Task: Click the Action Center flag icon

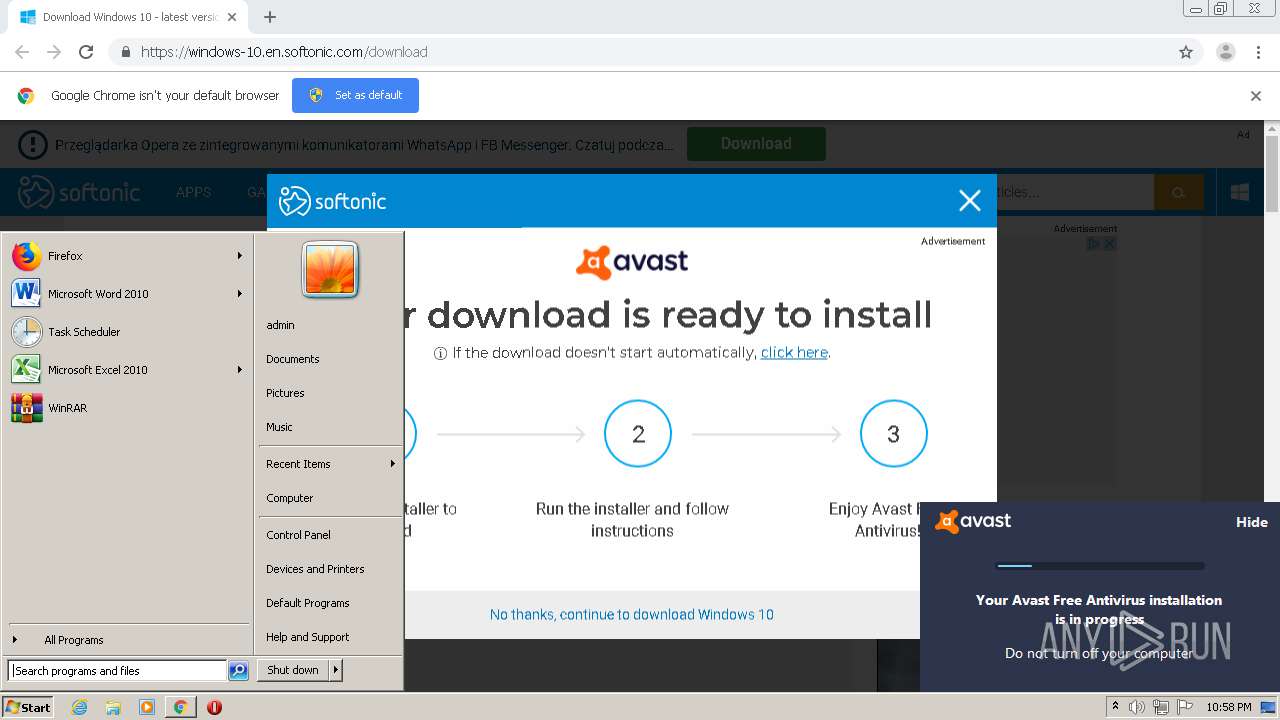Action: point(1185,707)
